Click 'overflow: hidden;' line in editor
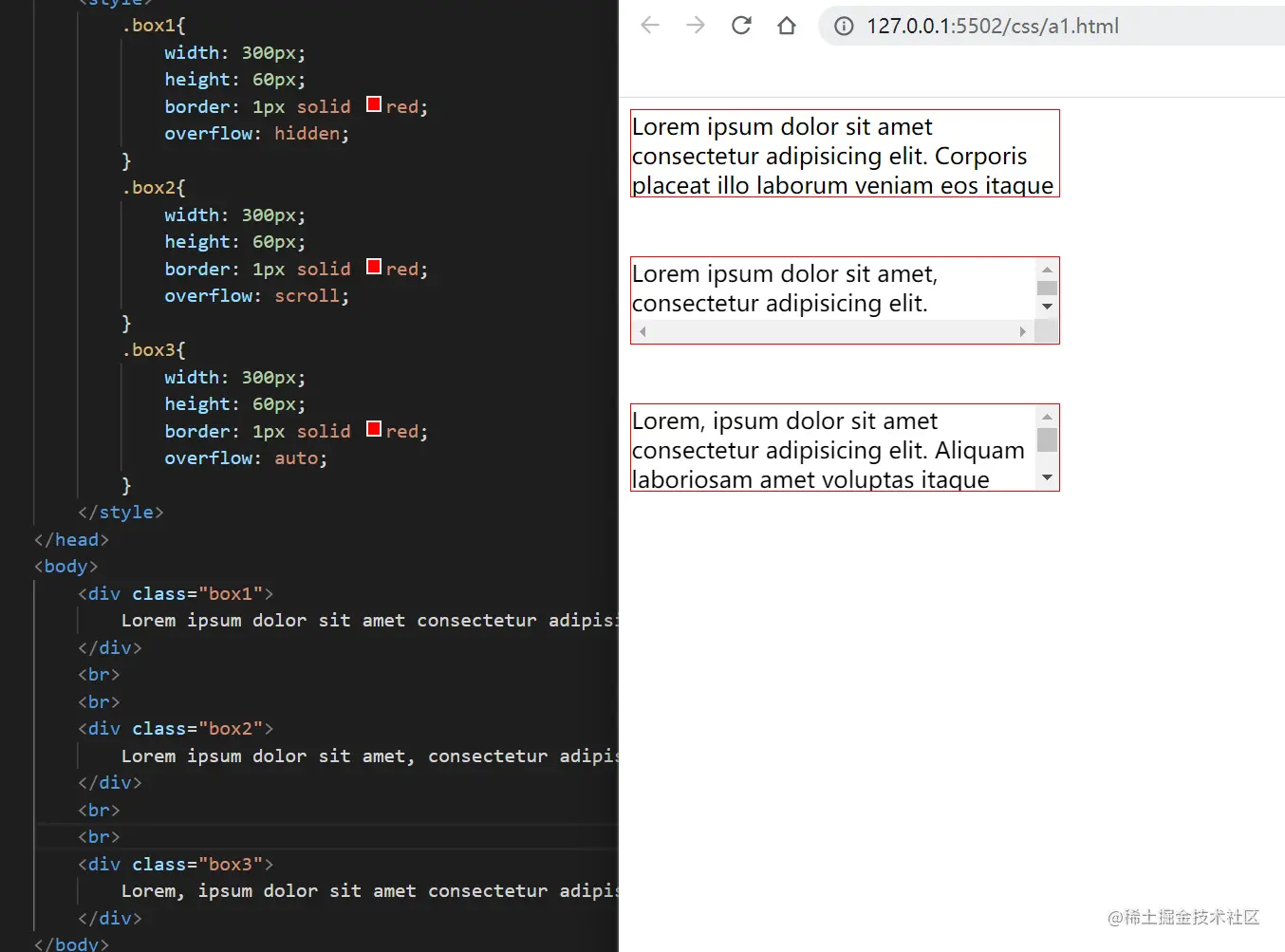 click(x=257, y=134)
